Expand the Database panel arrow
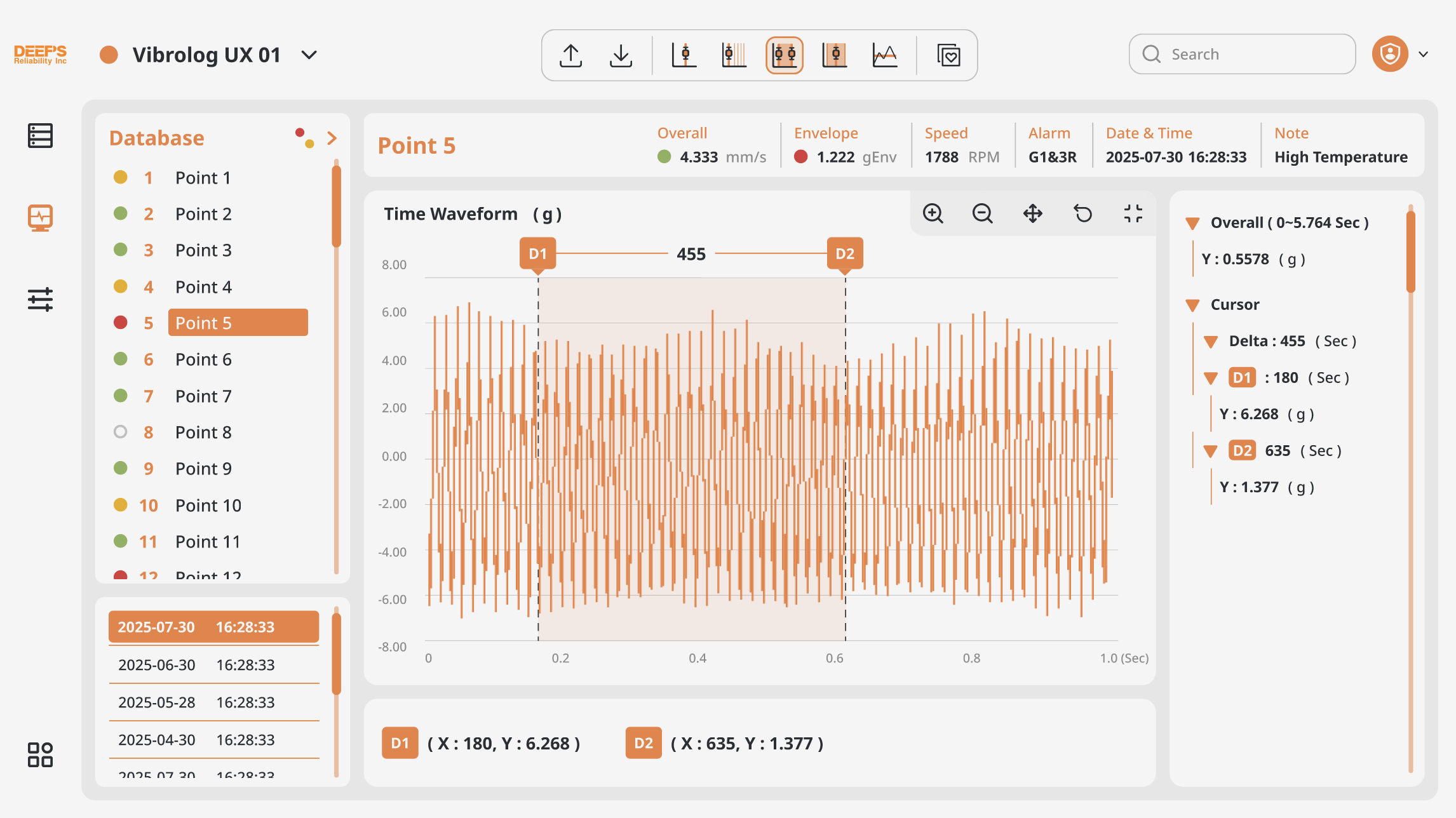1456x818 pixels. [x=332, y=138]
